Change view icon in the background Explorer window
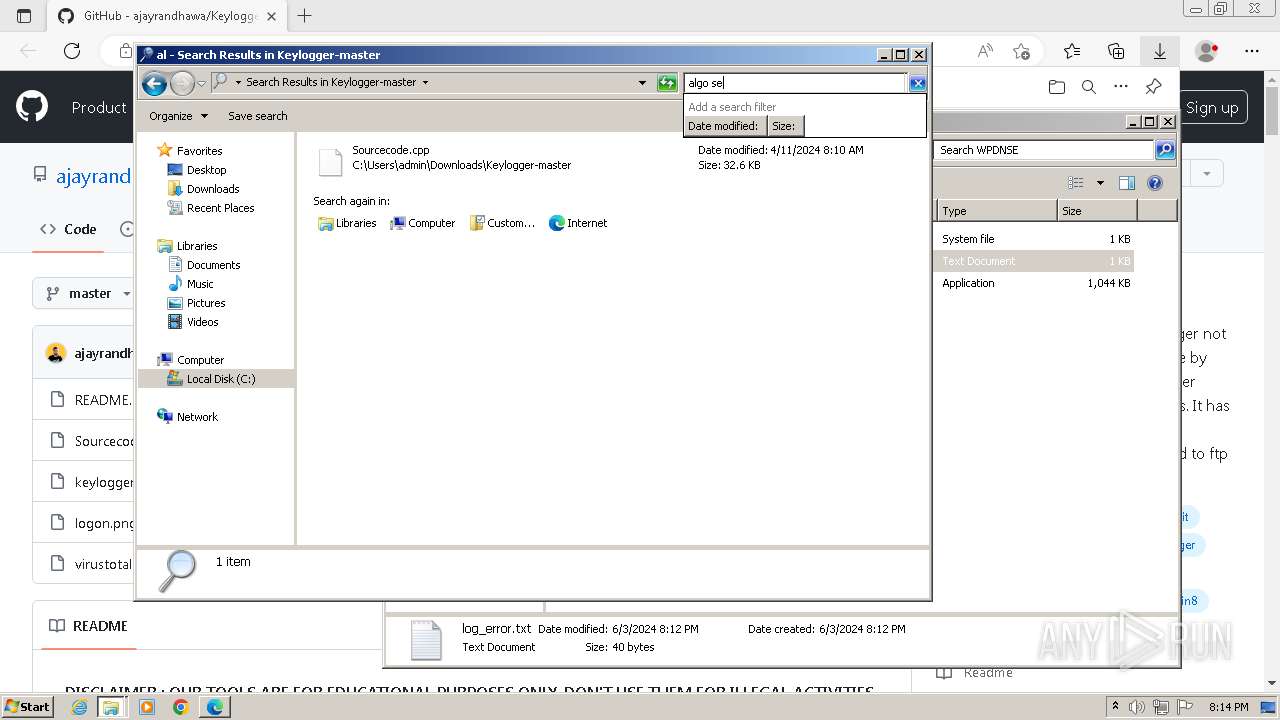The height and width of the screenshot is (720, 1280). pos(1076,183)
